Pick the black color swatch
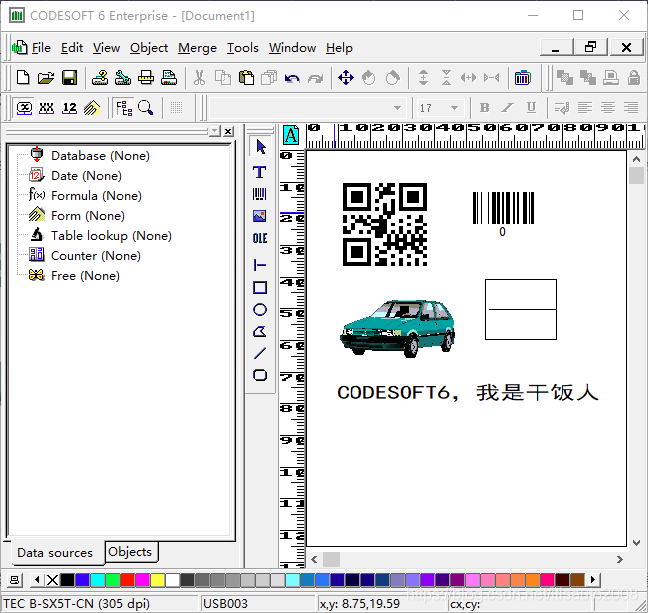 (x=67, y=580)
